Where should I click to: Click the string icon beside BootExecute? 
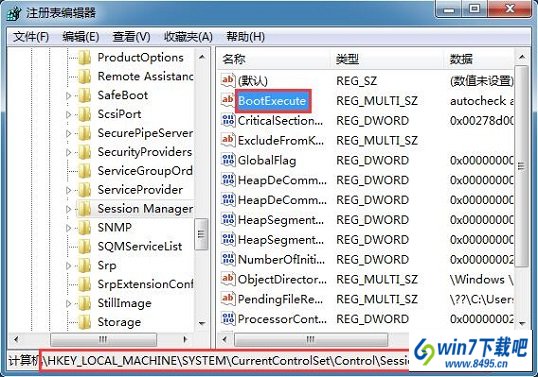228,100
